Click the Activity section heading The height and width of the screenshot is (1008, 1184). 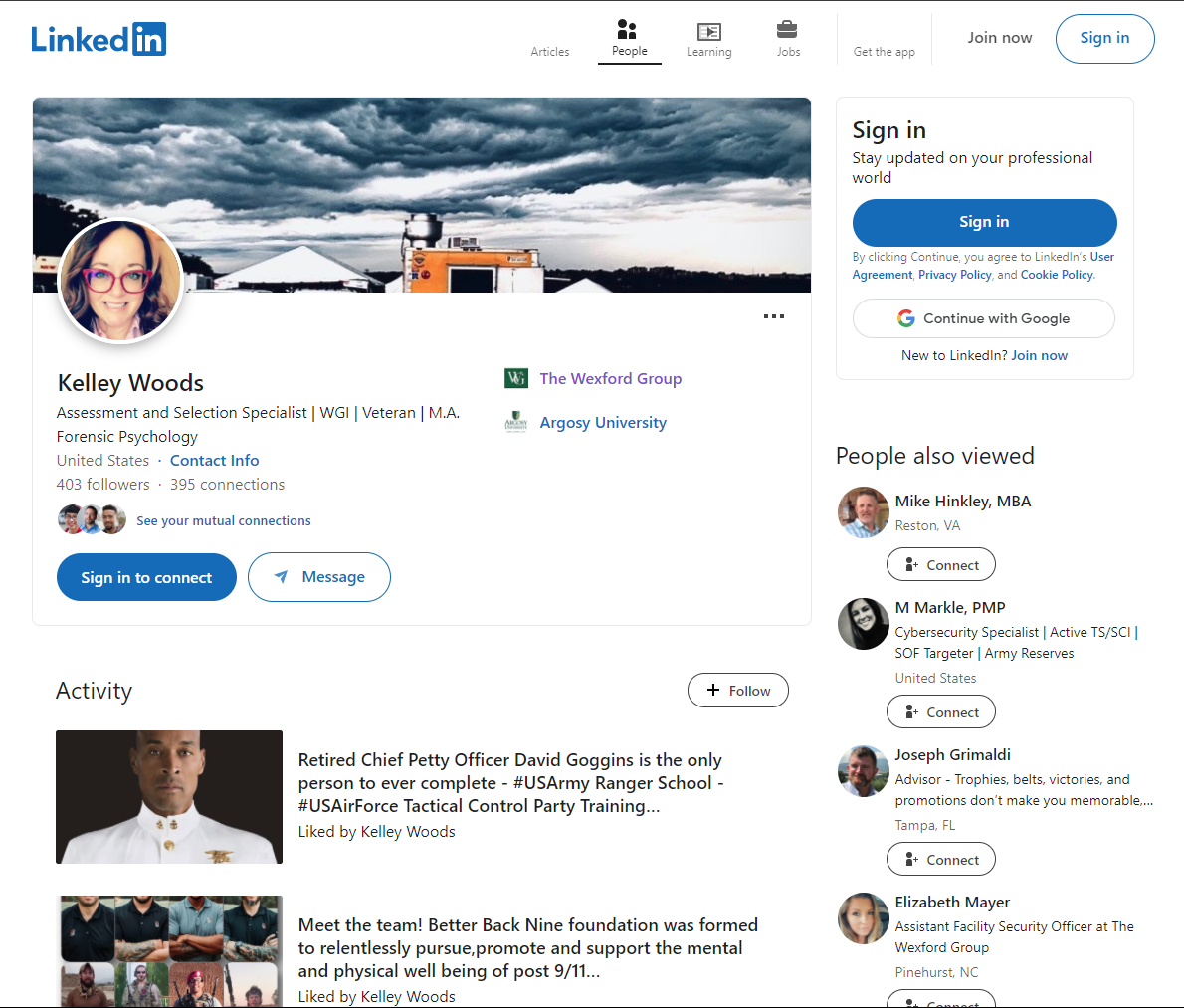95,691
